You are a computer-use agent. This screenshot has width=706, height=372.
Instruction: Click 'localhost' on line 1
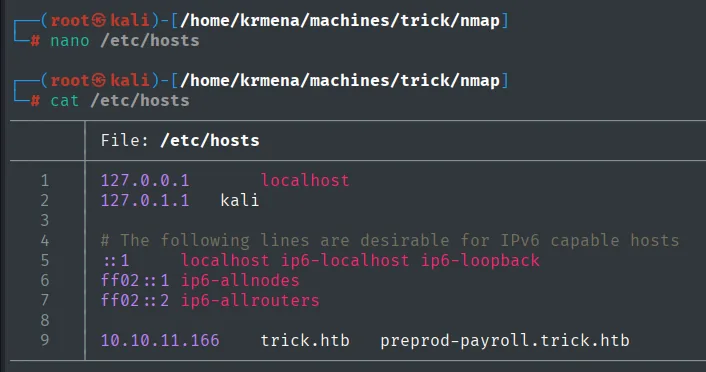pos(305,181)
